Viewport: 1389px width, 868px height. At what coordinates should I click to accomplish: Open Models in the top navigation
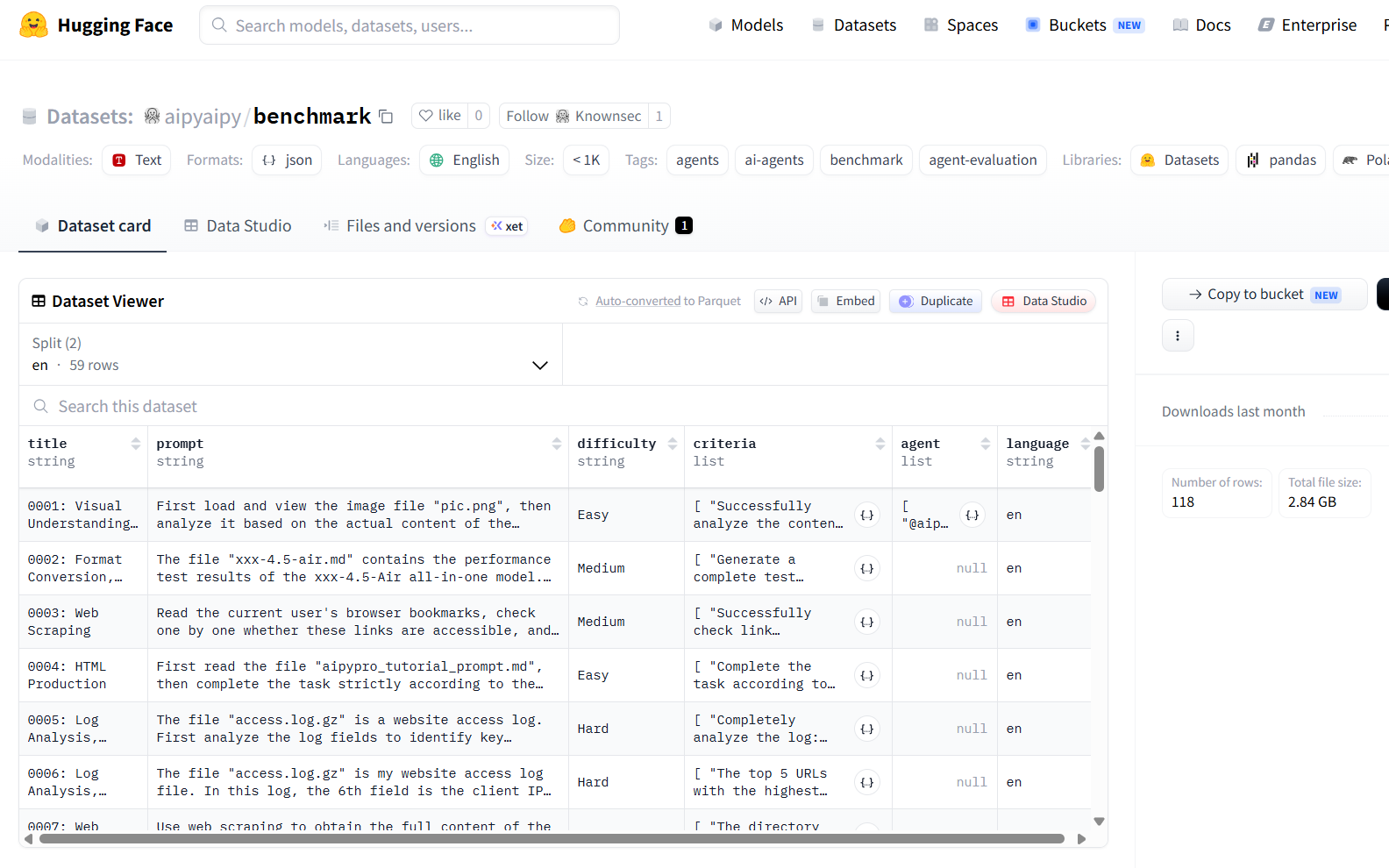[x=746, y=25]
